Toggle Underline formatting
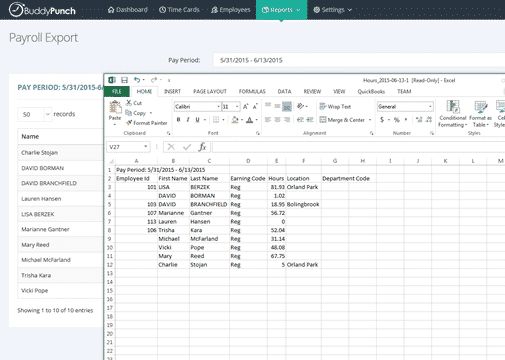 point(197,120)
